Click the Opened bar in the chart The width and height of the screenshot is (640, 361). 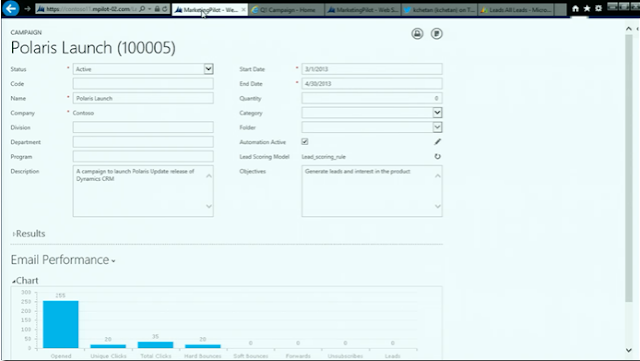pos(61,325)
